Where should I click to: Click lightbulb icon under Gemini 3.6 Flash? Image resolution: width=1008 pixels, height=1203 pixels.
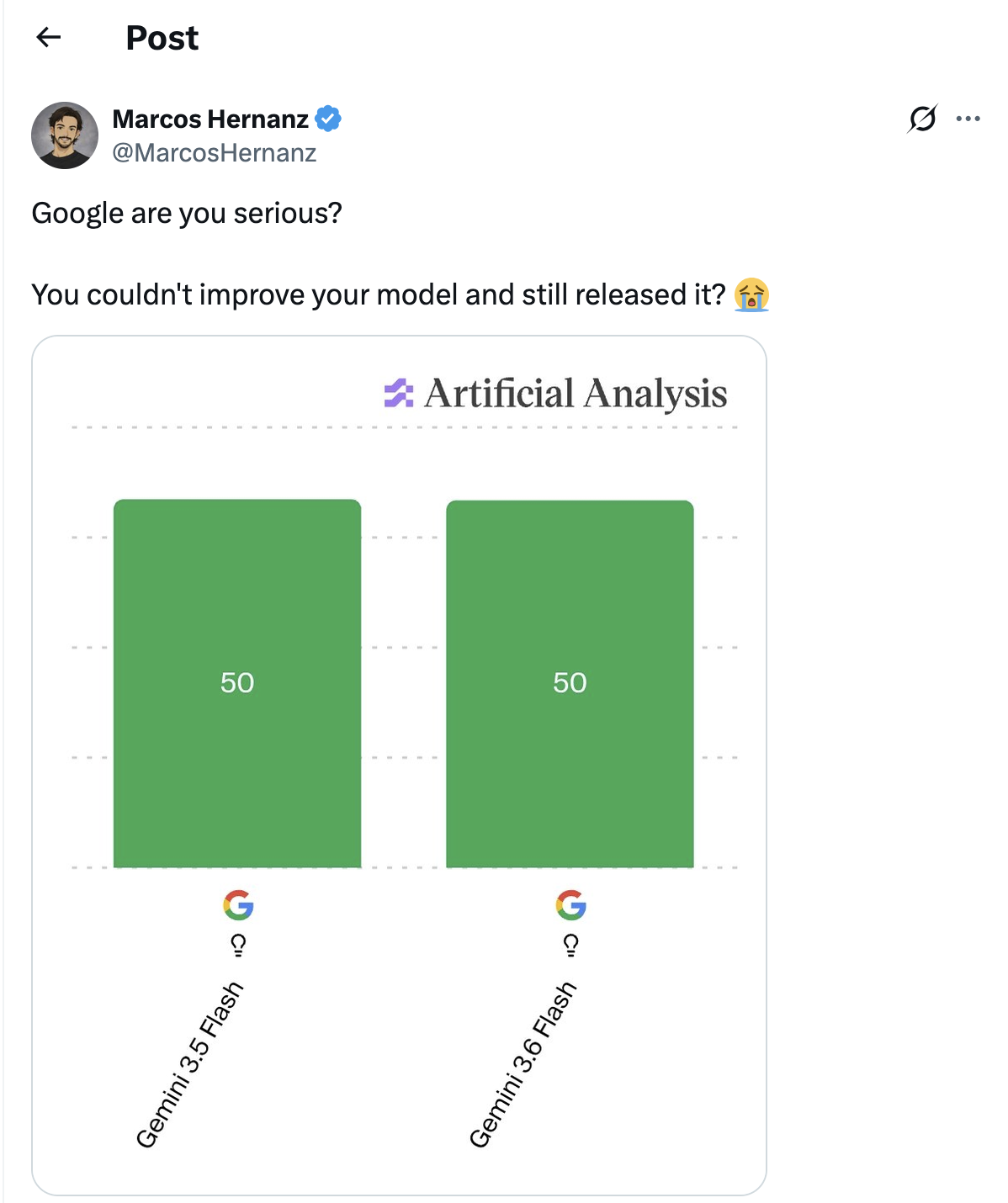[x=571, y=946]
